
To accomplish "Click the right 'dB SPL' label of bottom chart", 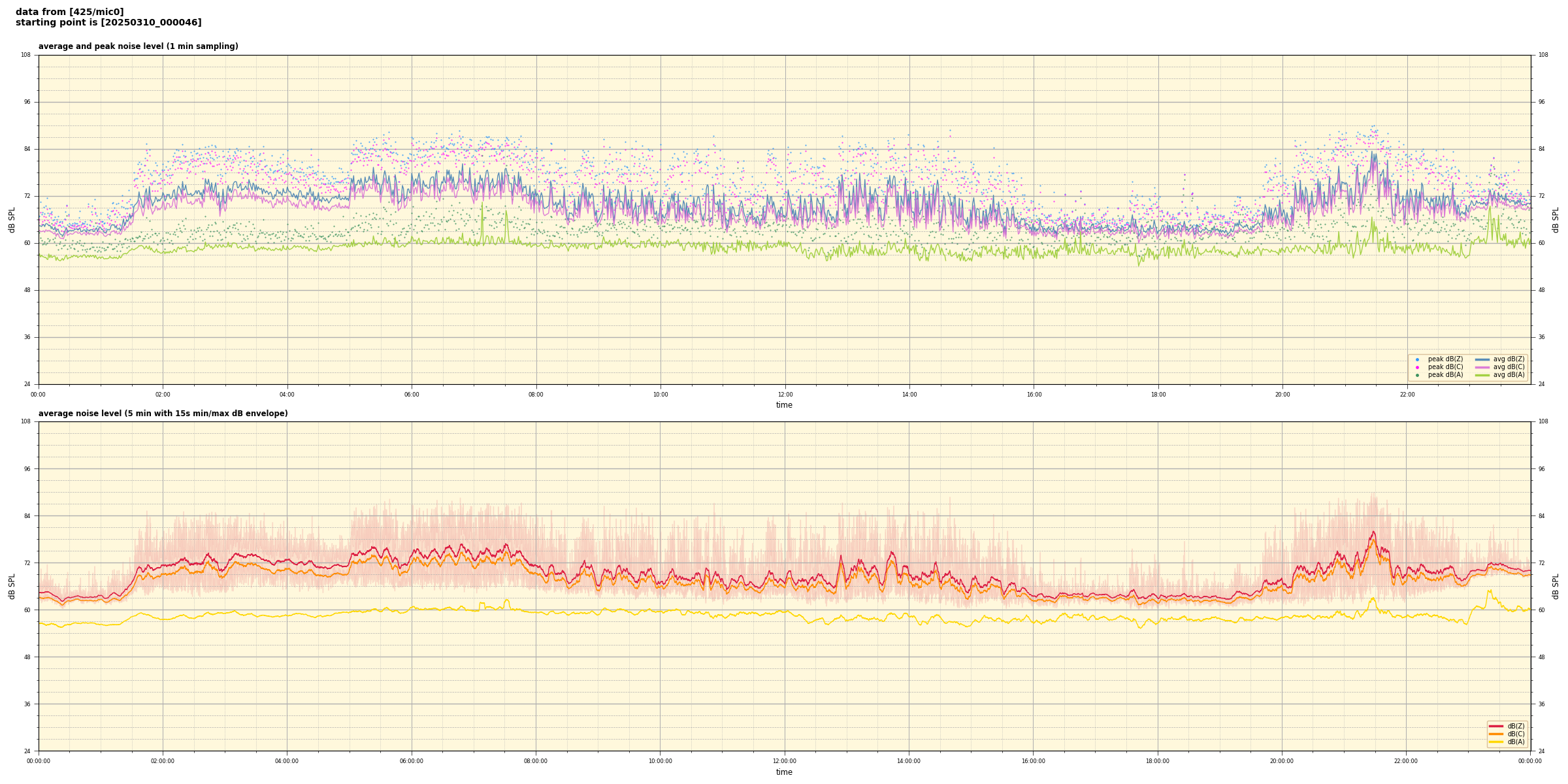I will point(1556,586).
